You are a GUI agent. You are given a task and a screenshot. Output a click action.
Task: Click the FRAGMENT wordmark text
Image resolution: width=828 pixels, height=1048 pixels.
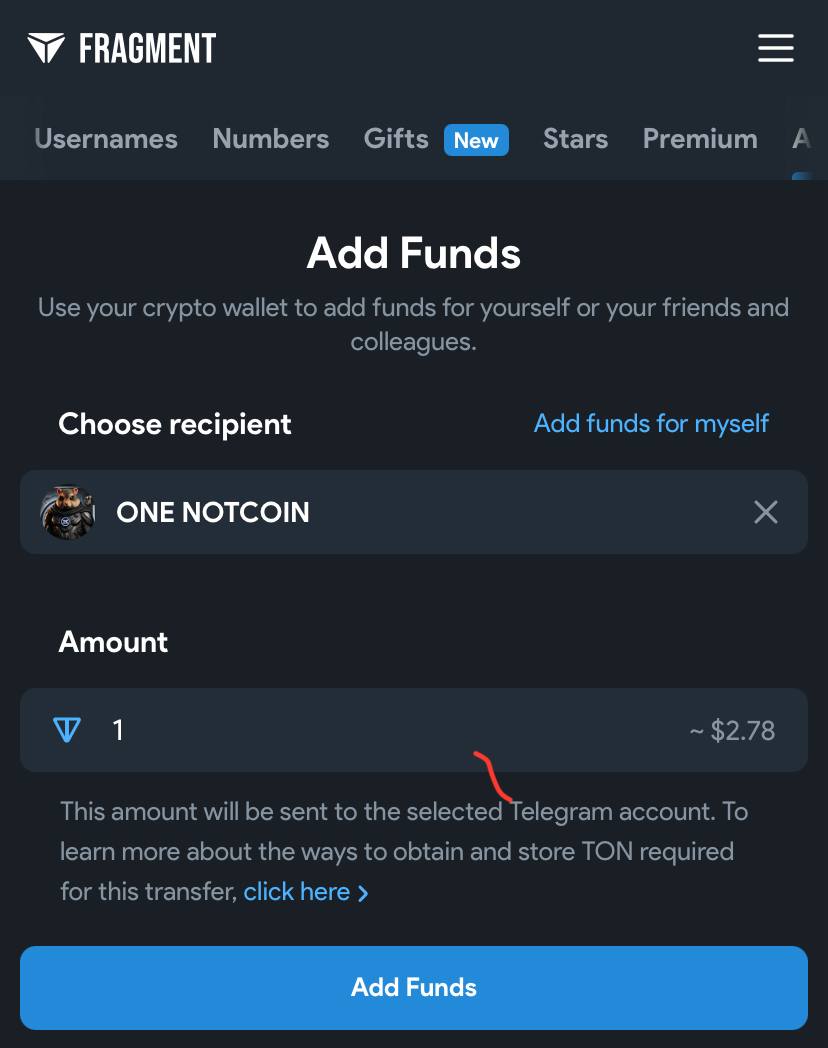(148, 48)
